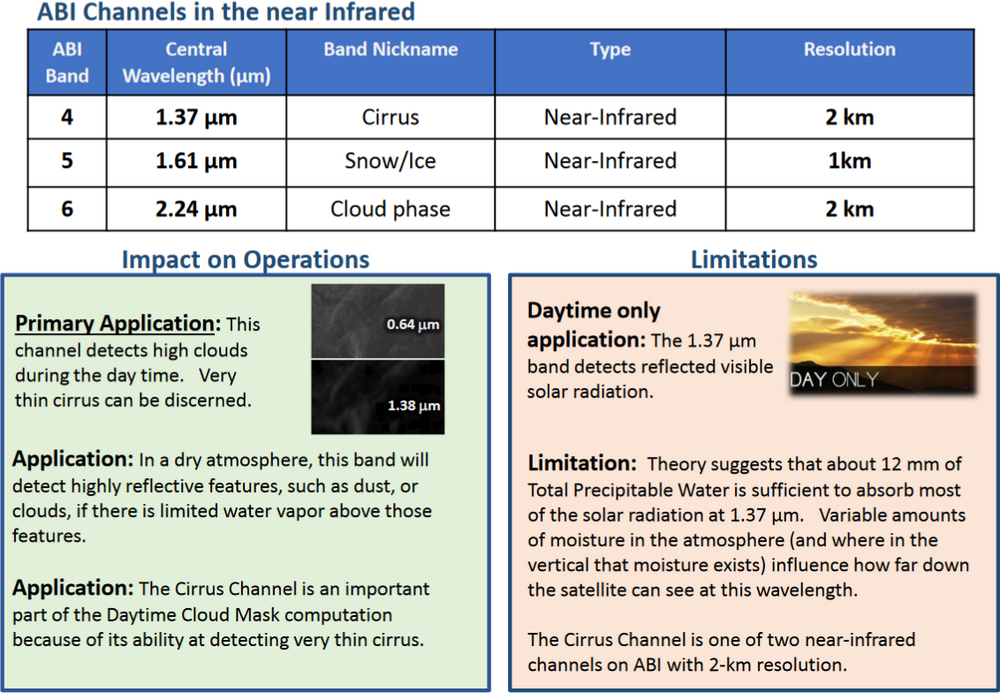Select the DAY ONLY sunset picture
Screen dimensions: 1000x693
pyautogui.click(x=882, y=343)
